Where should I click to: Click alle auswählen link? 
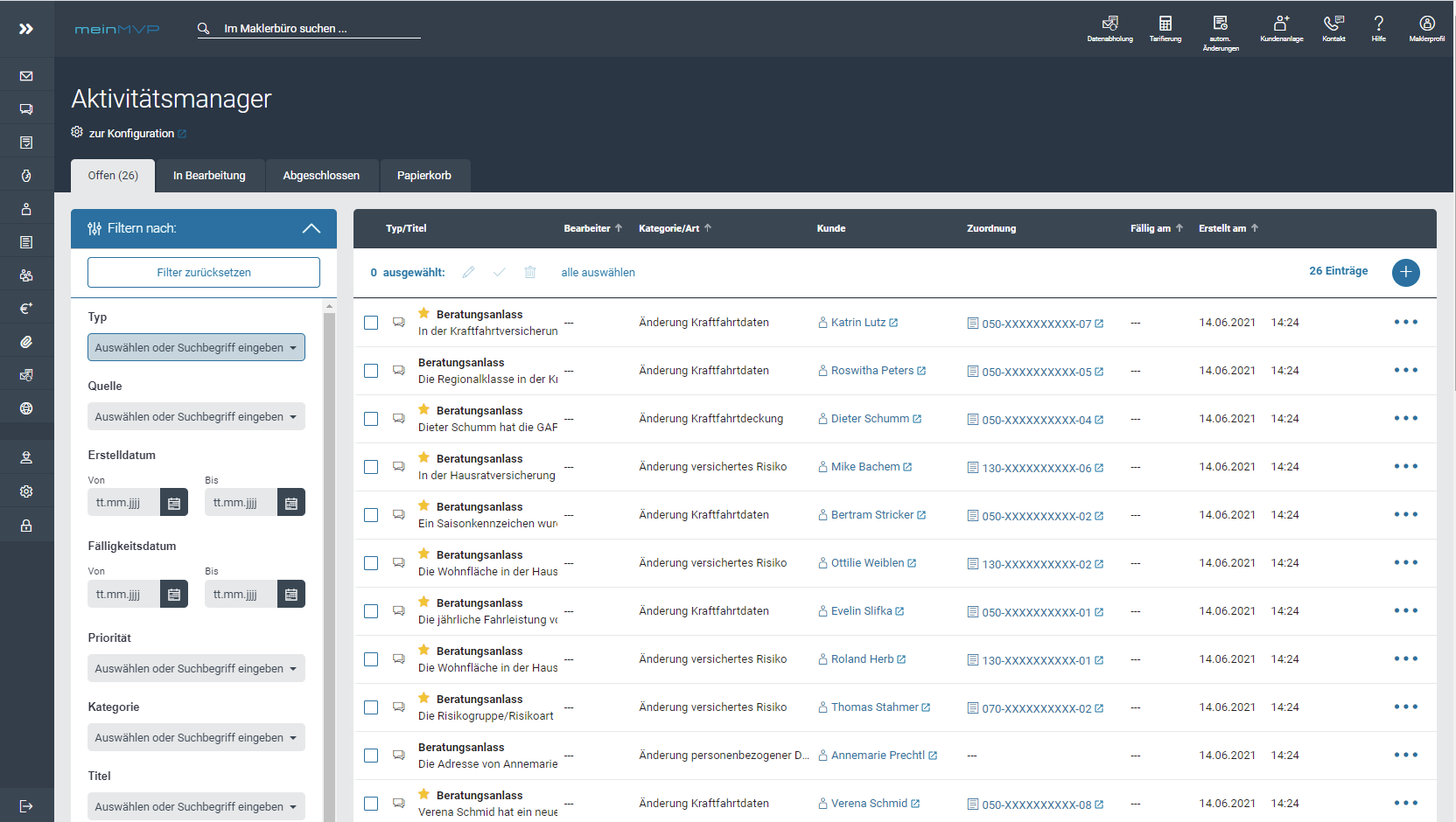click(x=598, y=273)
